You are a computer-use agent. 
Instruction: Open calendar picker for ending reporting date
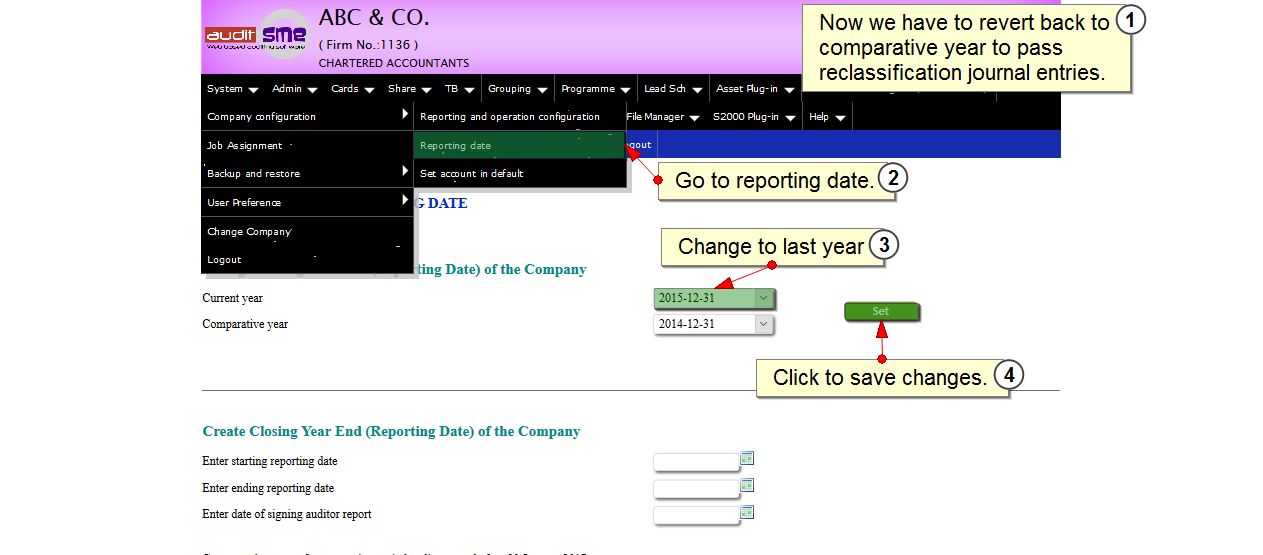pyautogui.click(x=747, y=486)
